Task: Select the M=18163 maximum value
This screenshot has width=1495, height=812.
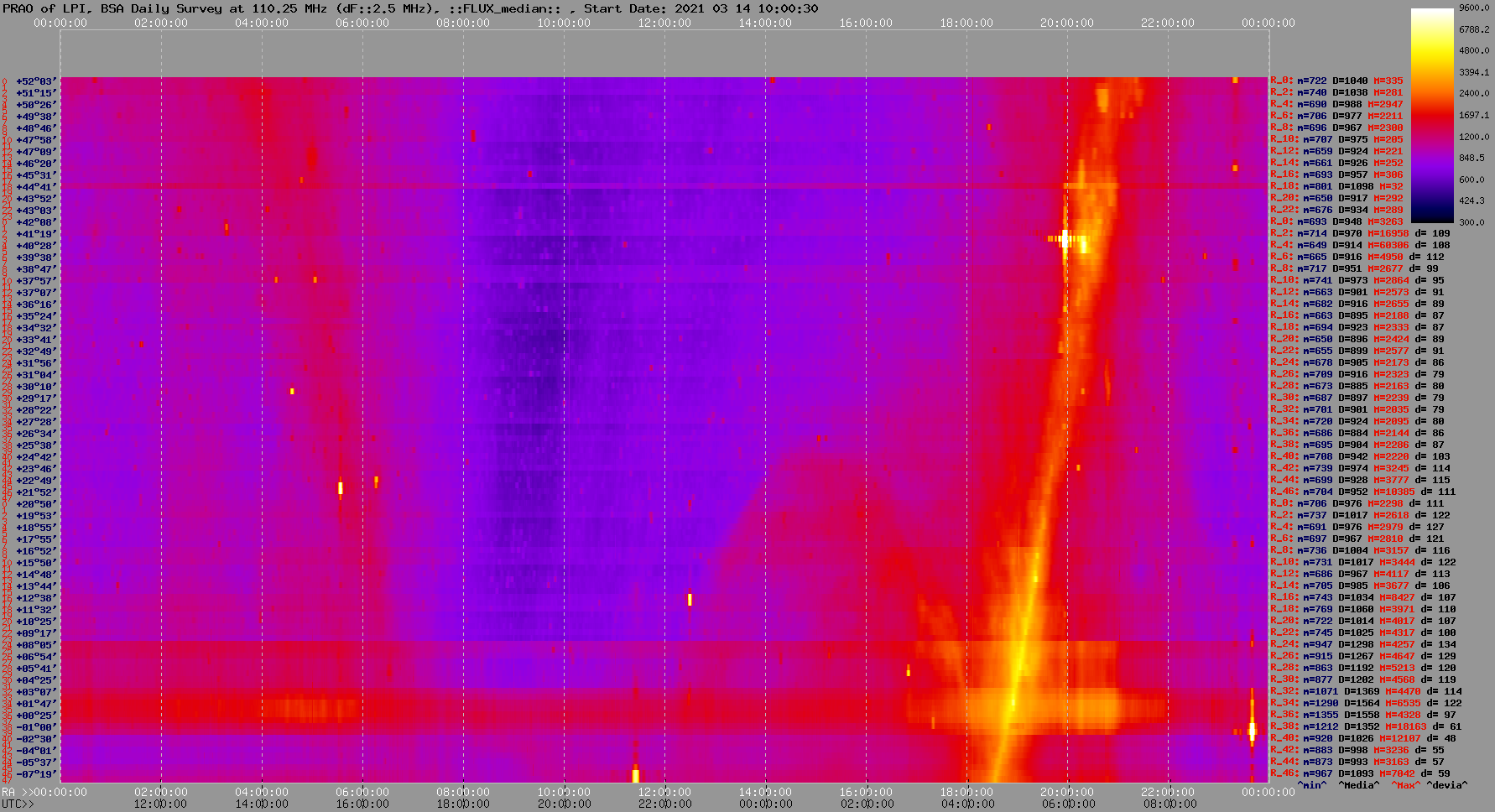Action: [x=1406, y=727]
